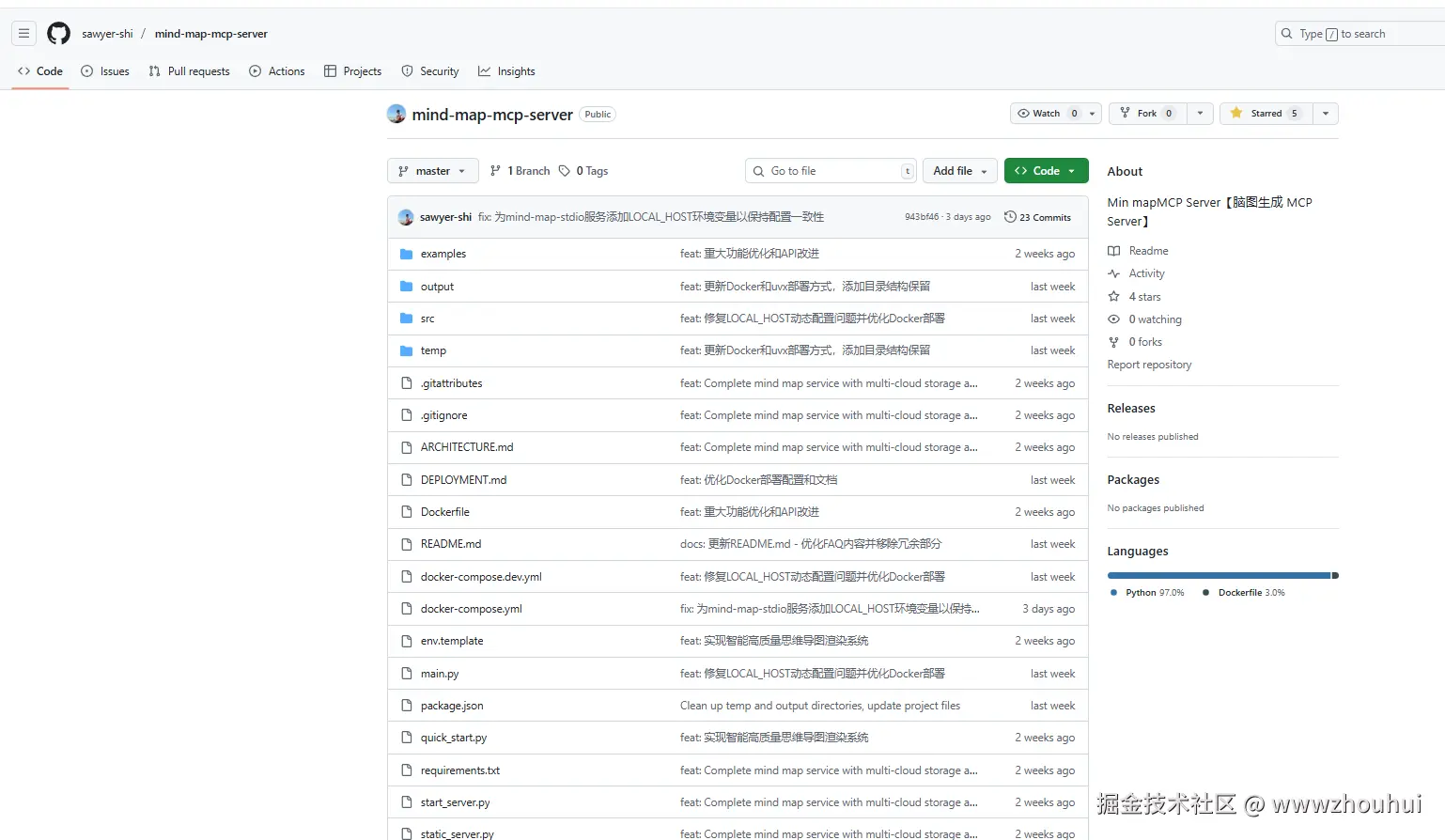Click the branch icon beside 1 Branch
Screen dimensions: 1445x840
(x=496, y=171)
